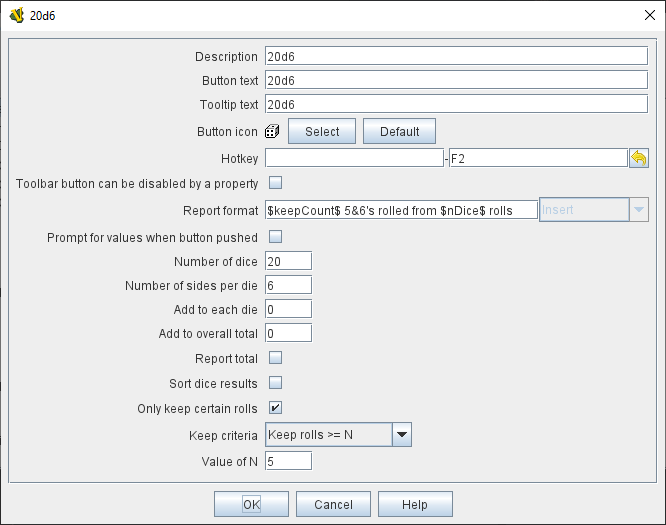Open the Keep criteria dropdown
Image resolution: width=666 pixels, height=525 pixels.
[401, 435]
